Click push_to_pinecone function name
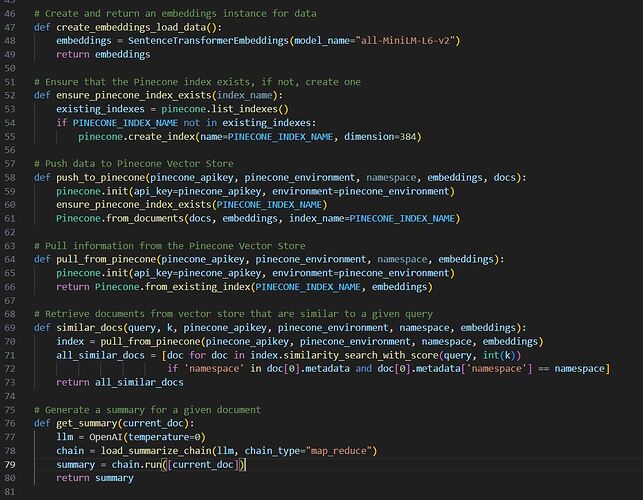643x500 pixels. click(100, 177)
